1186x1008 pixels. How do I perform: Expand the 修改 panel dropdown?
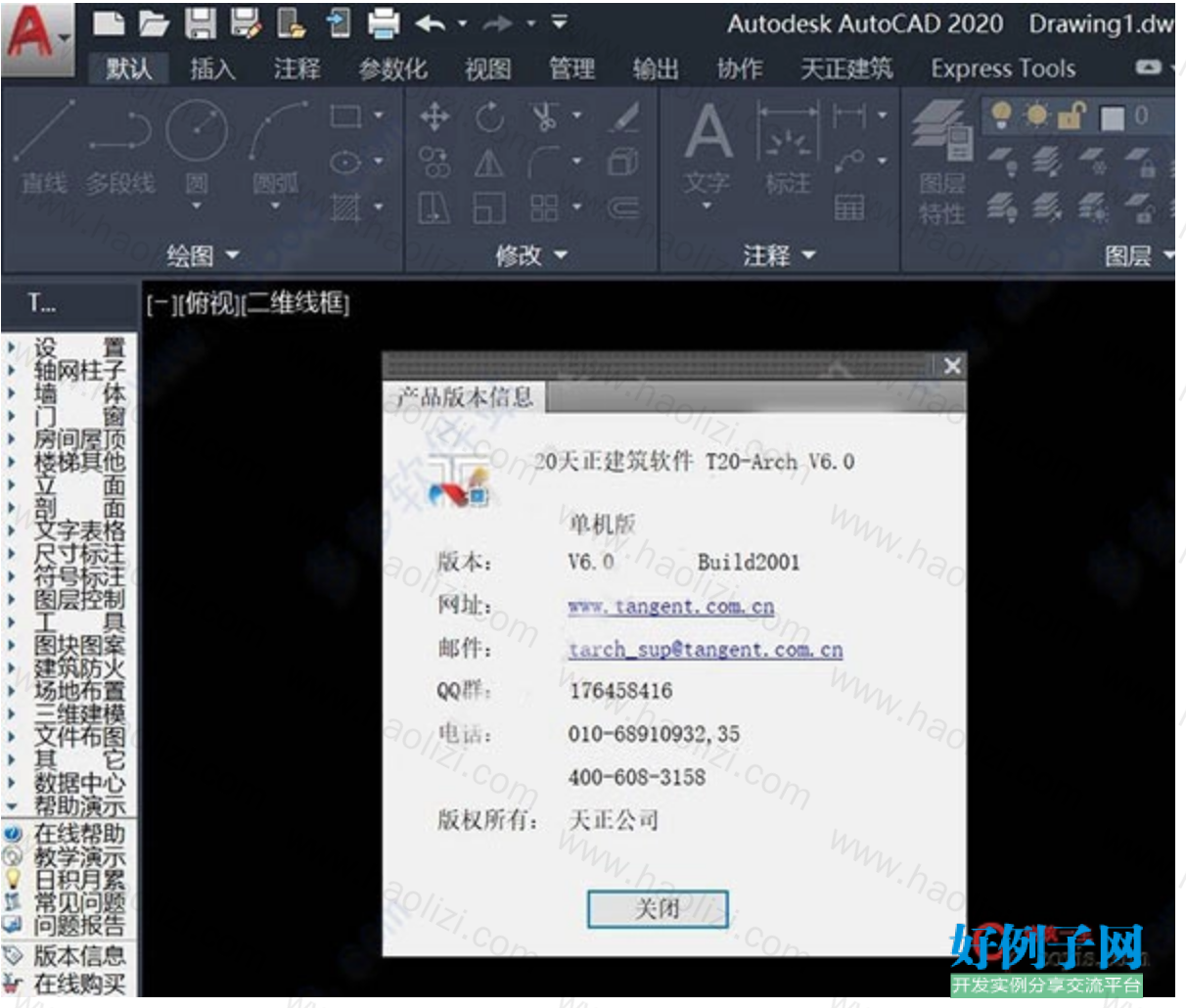coord(531,255)
